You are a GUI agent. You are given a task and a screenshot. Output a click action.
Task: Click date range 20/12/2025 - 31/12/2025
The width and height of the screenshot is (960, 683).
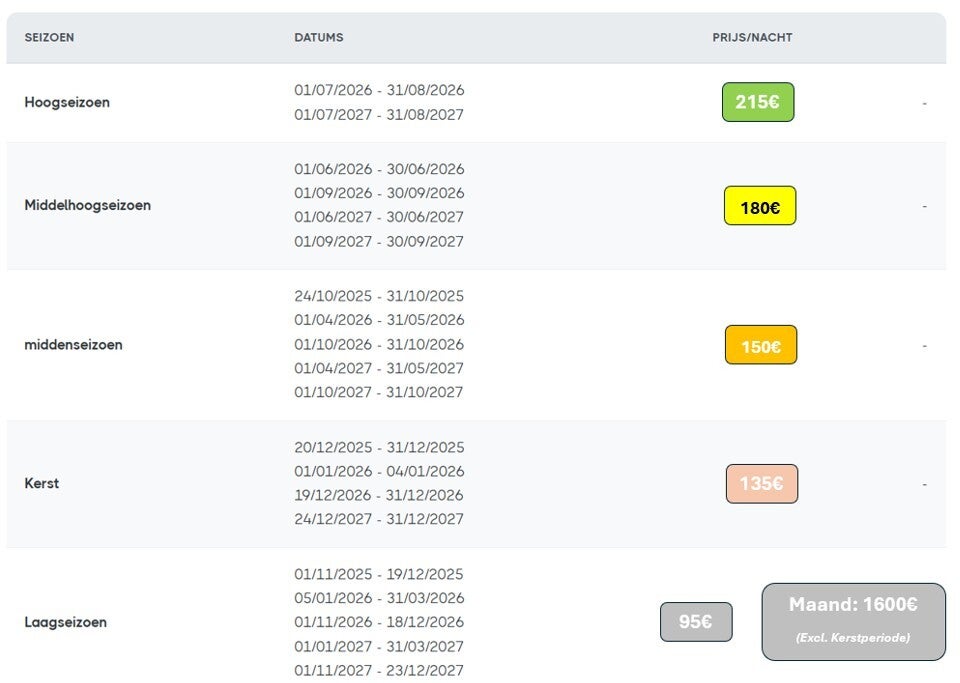(379, 447)
